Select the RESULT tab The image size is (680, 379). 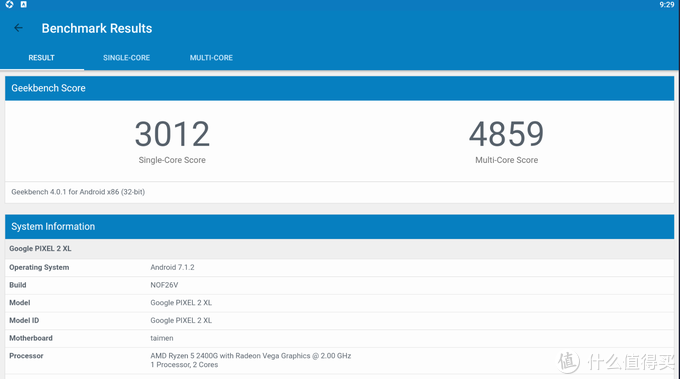tap(42, 58)
